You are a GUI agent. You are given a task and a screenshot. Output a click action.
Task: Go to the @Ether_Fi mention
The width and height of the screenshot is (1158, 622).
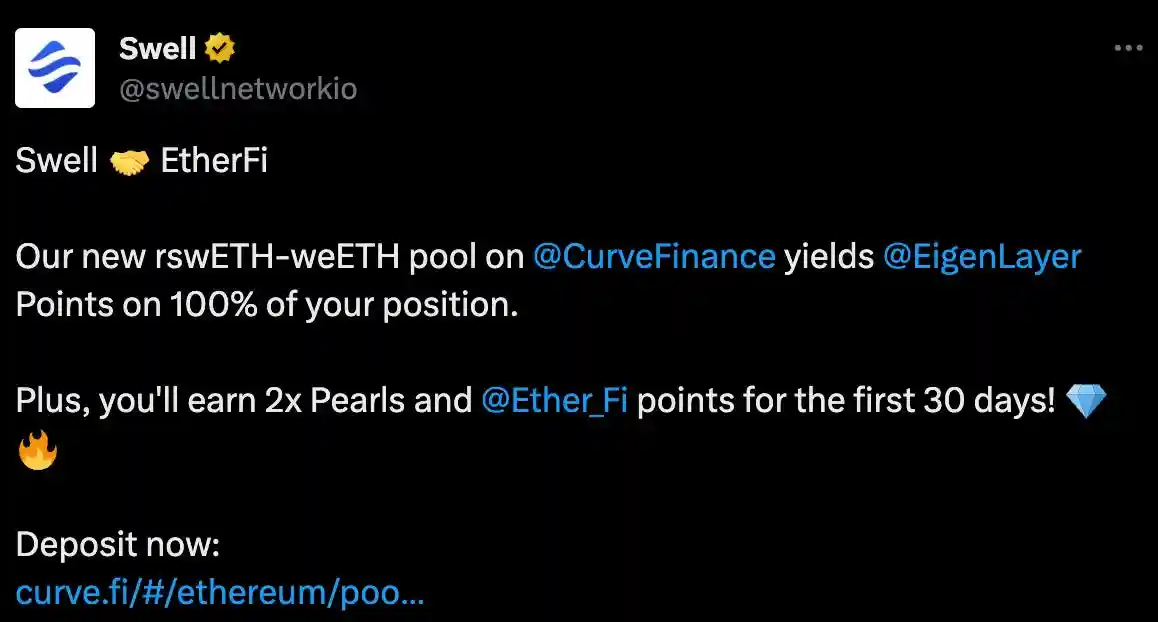click(x=554, y=402)
